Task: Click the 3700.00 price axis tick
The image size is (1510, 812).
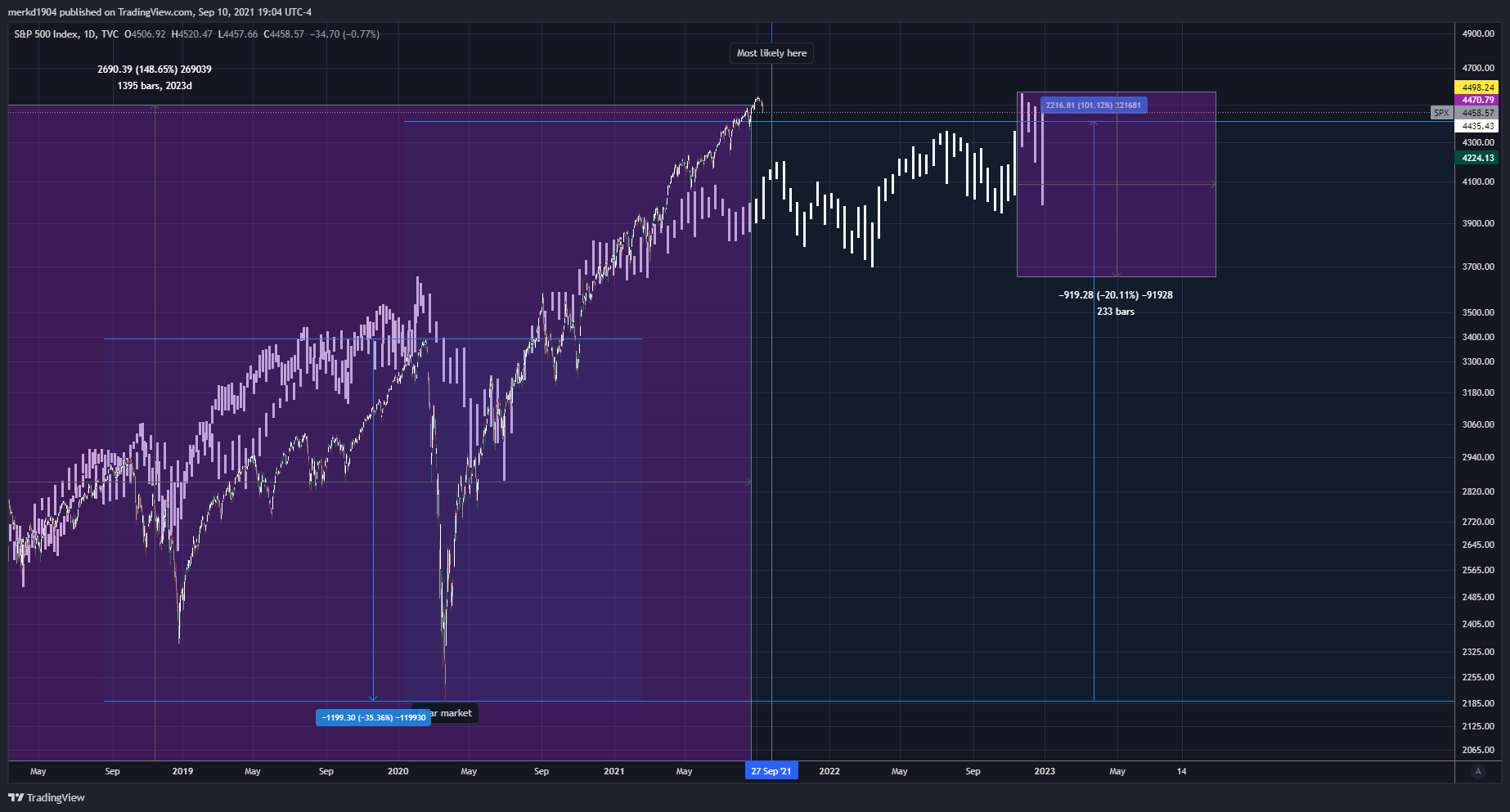Action: (x=1478, y=267)
